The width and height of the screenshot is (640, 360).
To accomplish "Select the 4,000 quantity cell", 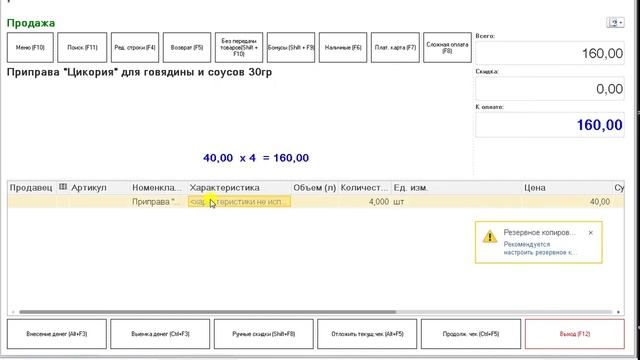I will click(364, 202).
